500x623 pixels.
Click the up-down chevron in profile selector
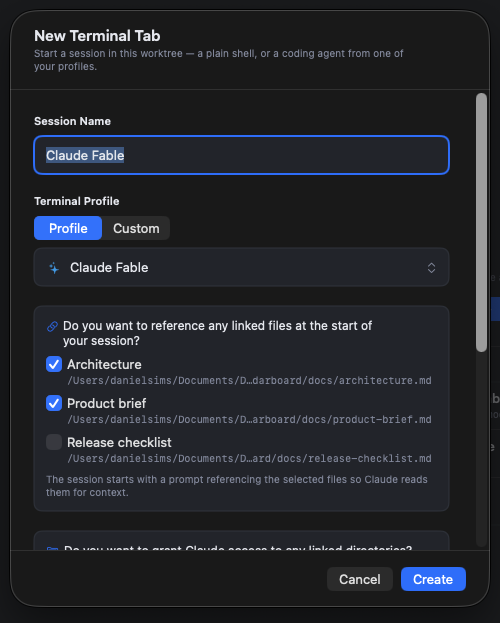point(431,268)
